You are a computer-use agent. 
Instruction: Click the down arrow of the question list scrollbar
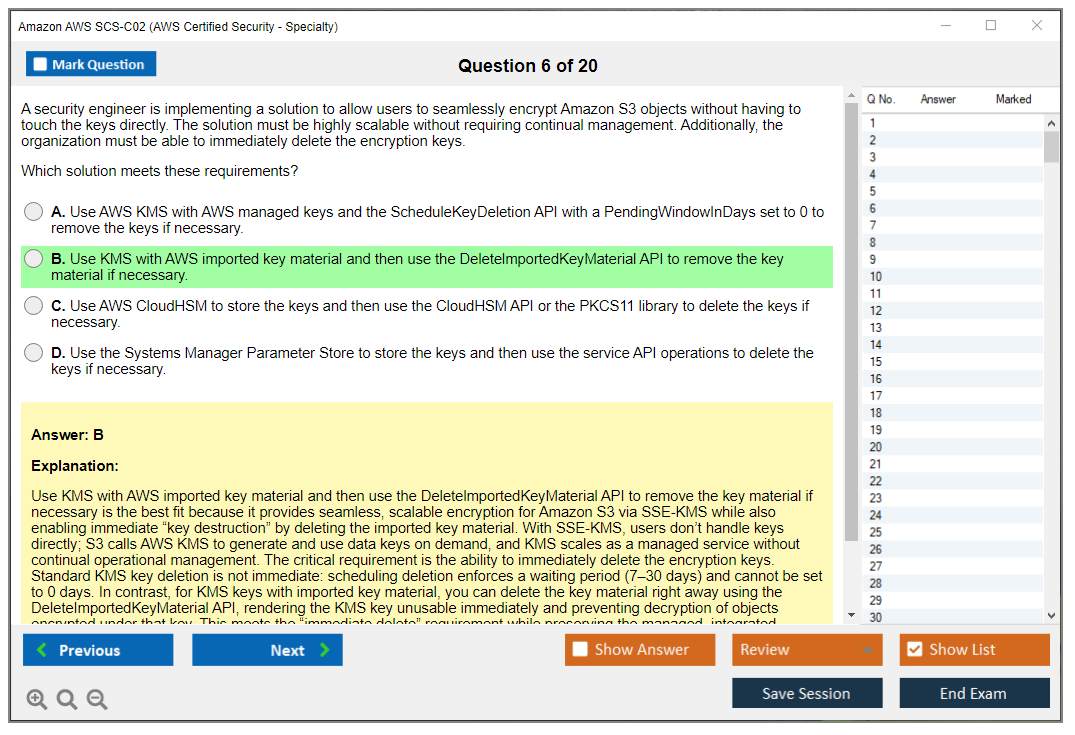(x=1051, y=616)
